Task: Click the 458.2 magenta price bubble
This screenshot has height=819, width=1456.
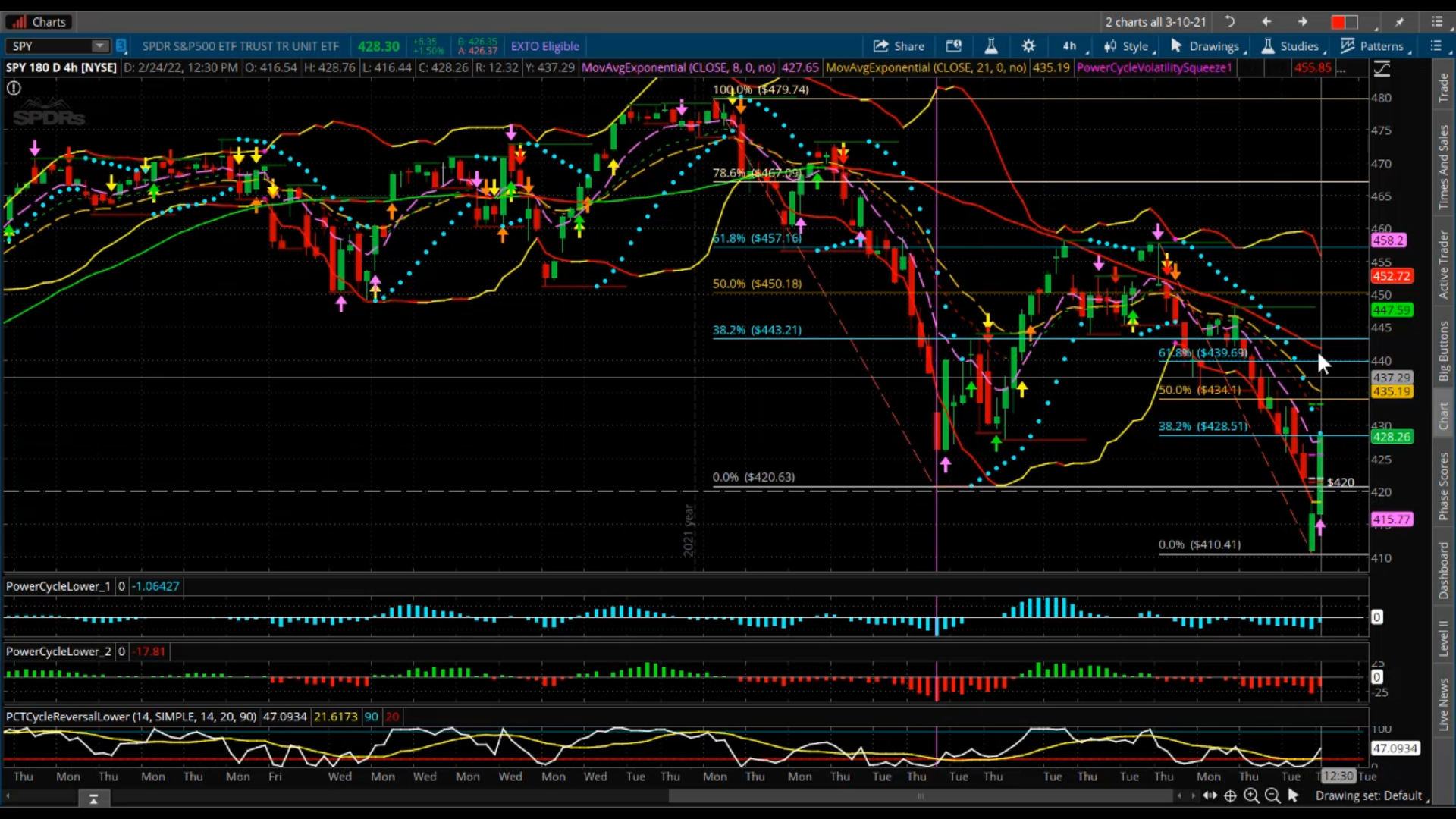Action: coord(1389,240)
